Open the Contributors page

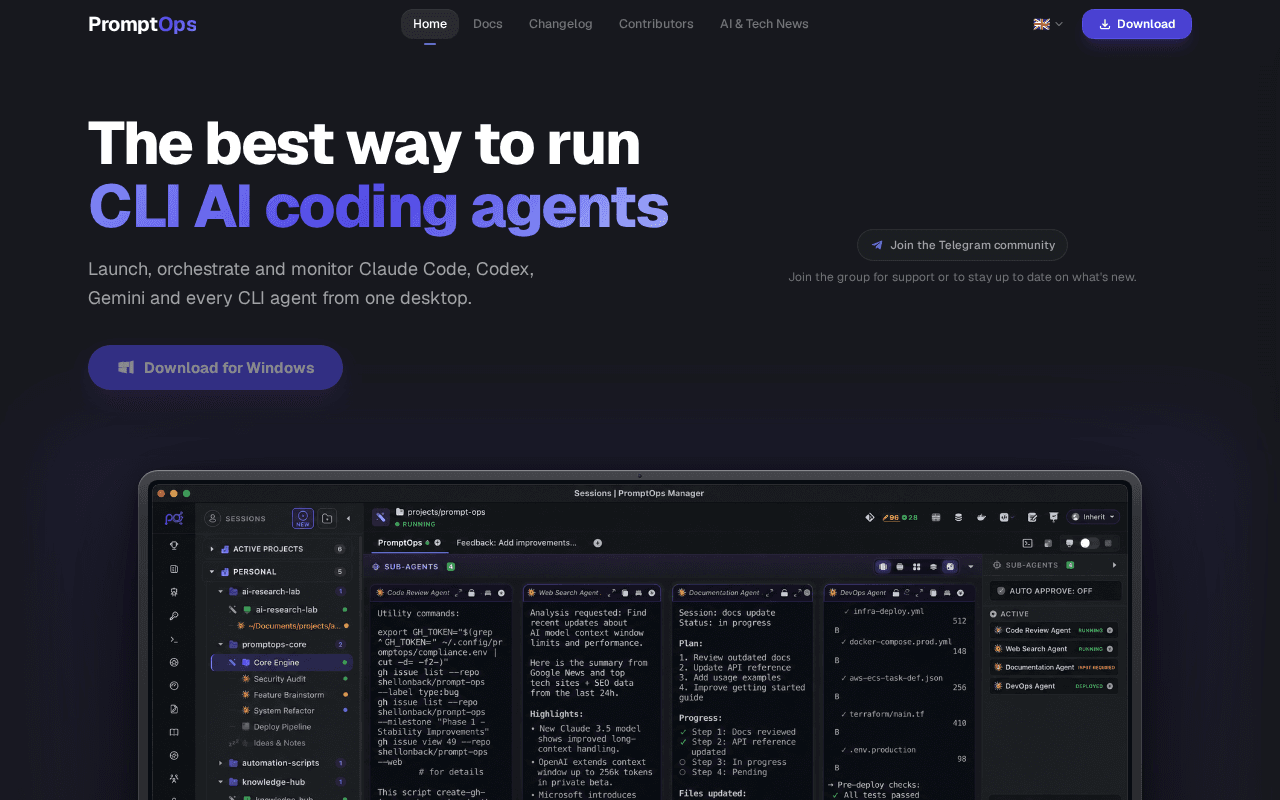[656, 24]
